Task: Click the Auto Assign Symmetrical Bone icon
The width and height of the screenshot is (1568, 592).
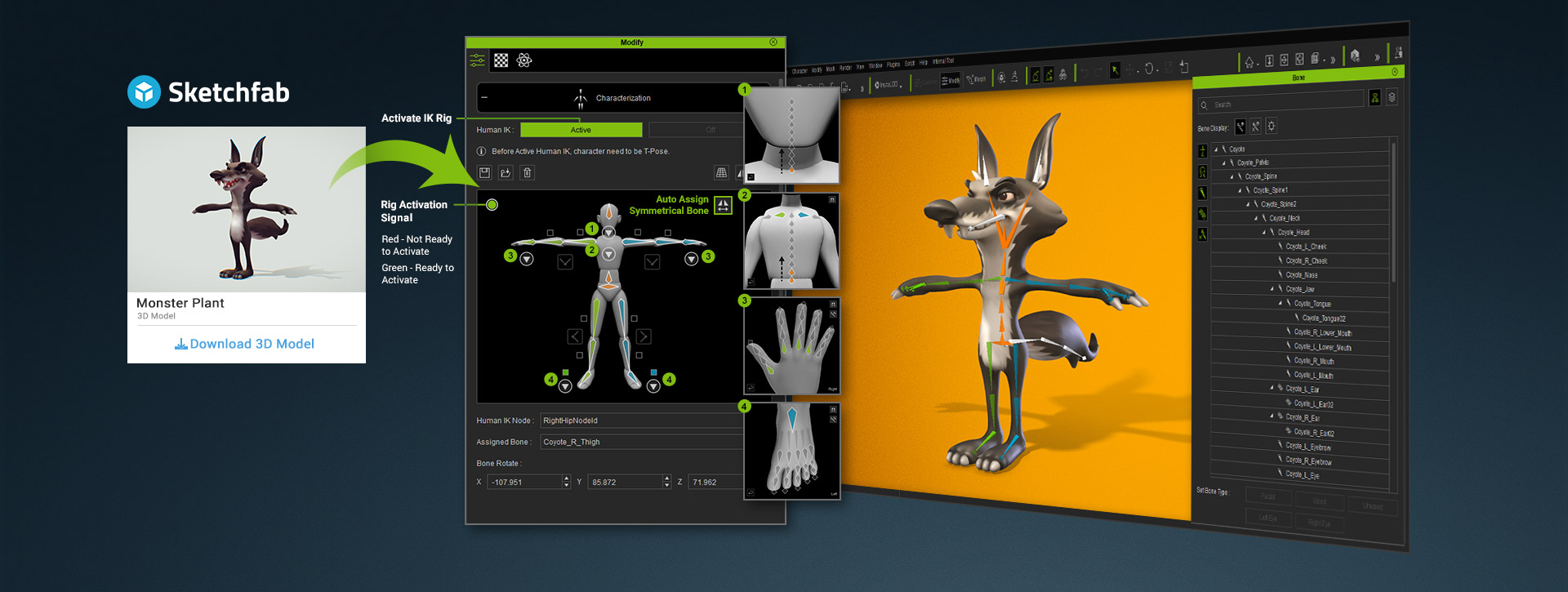Action: coord(723,205)
